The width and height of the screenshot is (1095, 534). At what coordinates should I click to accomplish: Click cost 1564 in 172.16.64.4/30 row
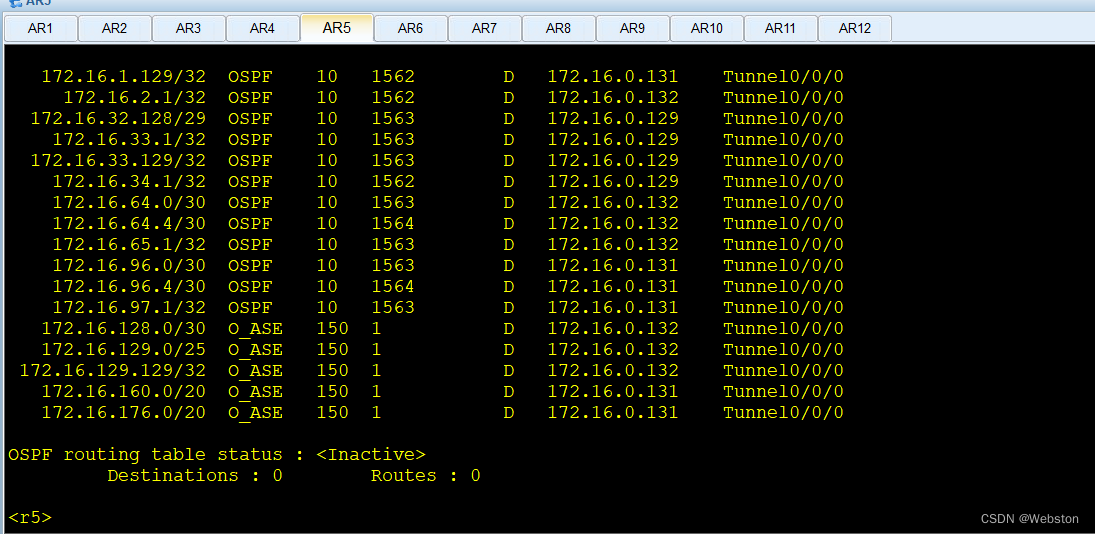(x=392, y=223)
